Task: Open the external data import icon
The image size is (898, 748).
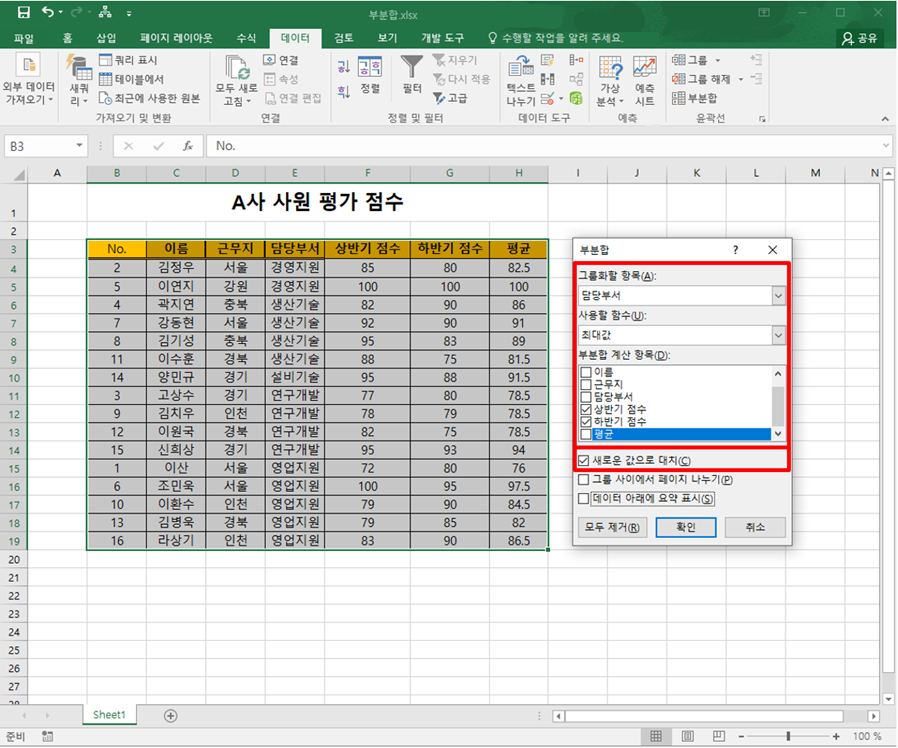Action: [x=28, y=65]
